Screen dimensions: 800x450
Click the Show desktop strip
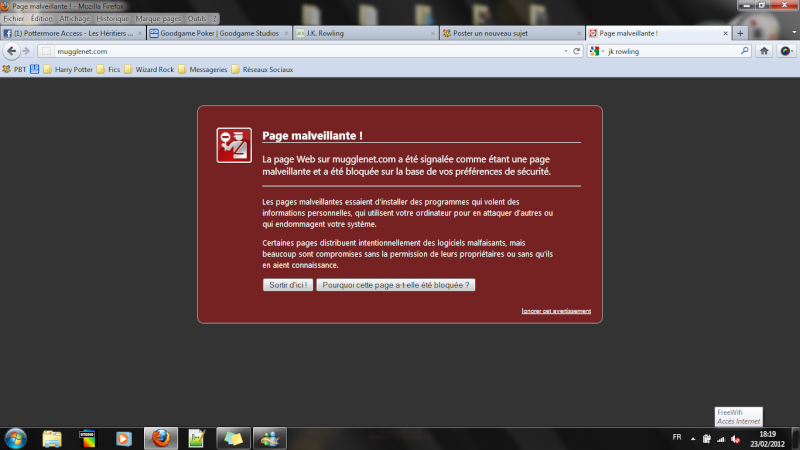(x=796, y=439)
